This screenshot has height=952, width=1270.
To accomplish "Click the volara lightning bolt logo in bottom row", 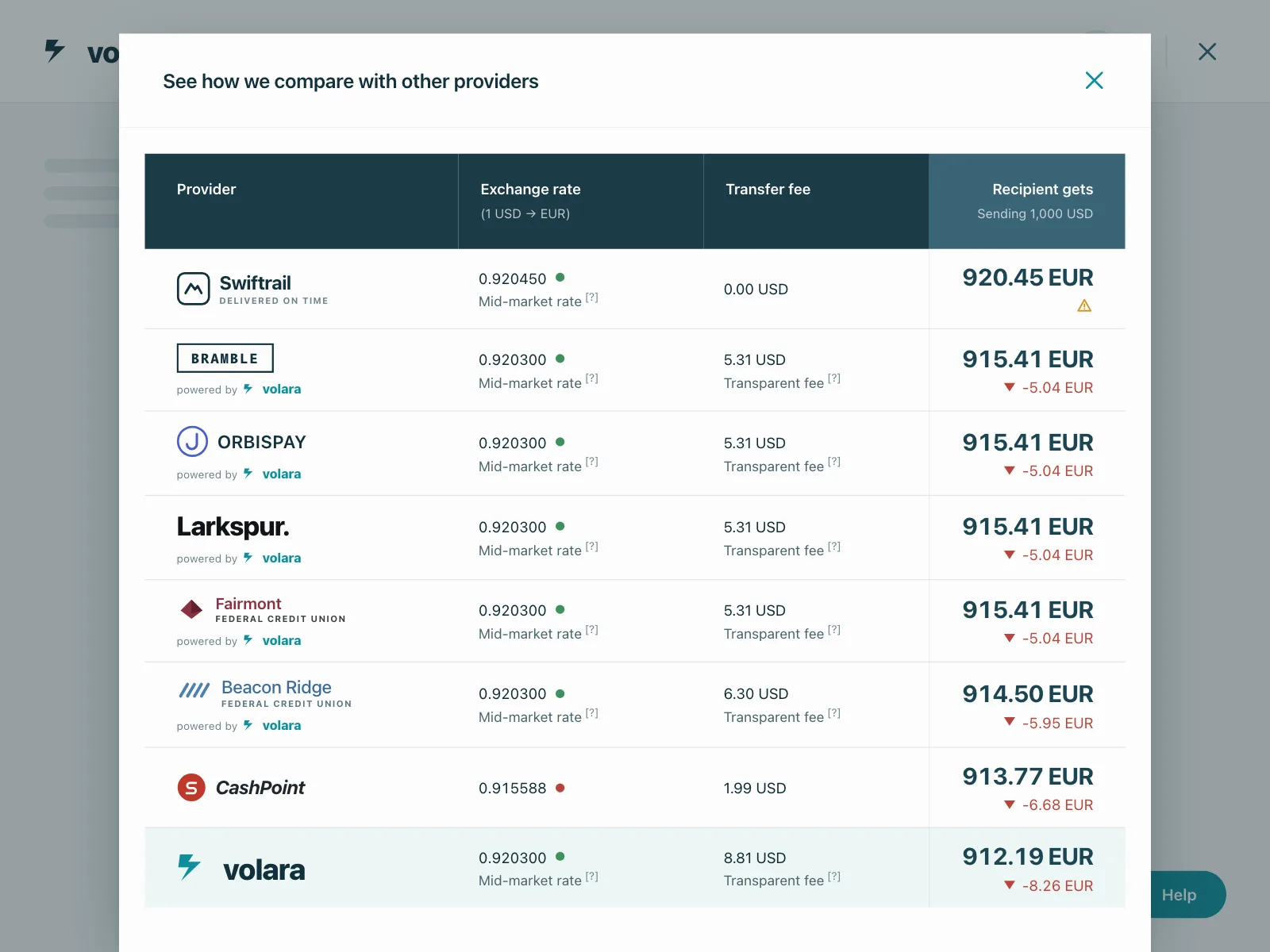I will coord(189,866).
